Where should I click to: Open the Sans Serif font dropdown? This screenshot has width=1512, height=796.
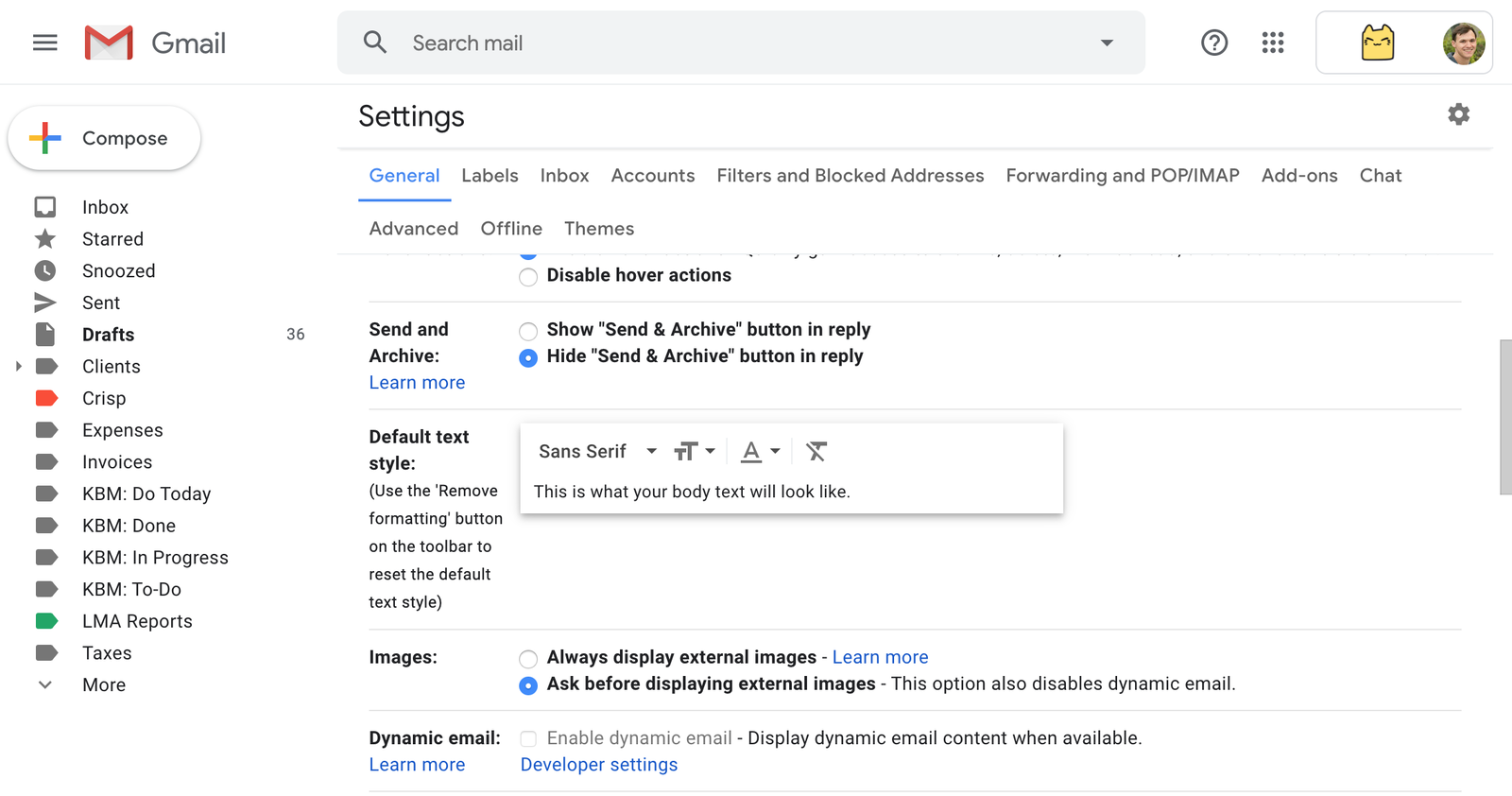point(597,452)
